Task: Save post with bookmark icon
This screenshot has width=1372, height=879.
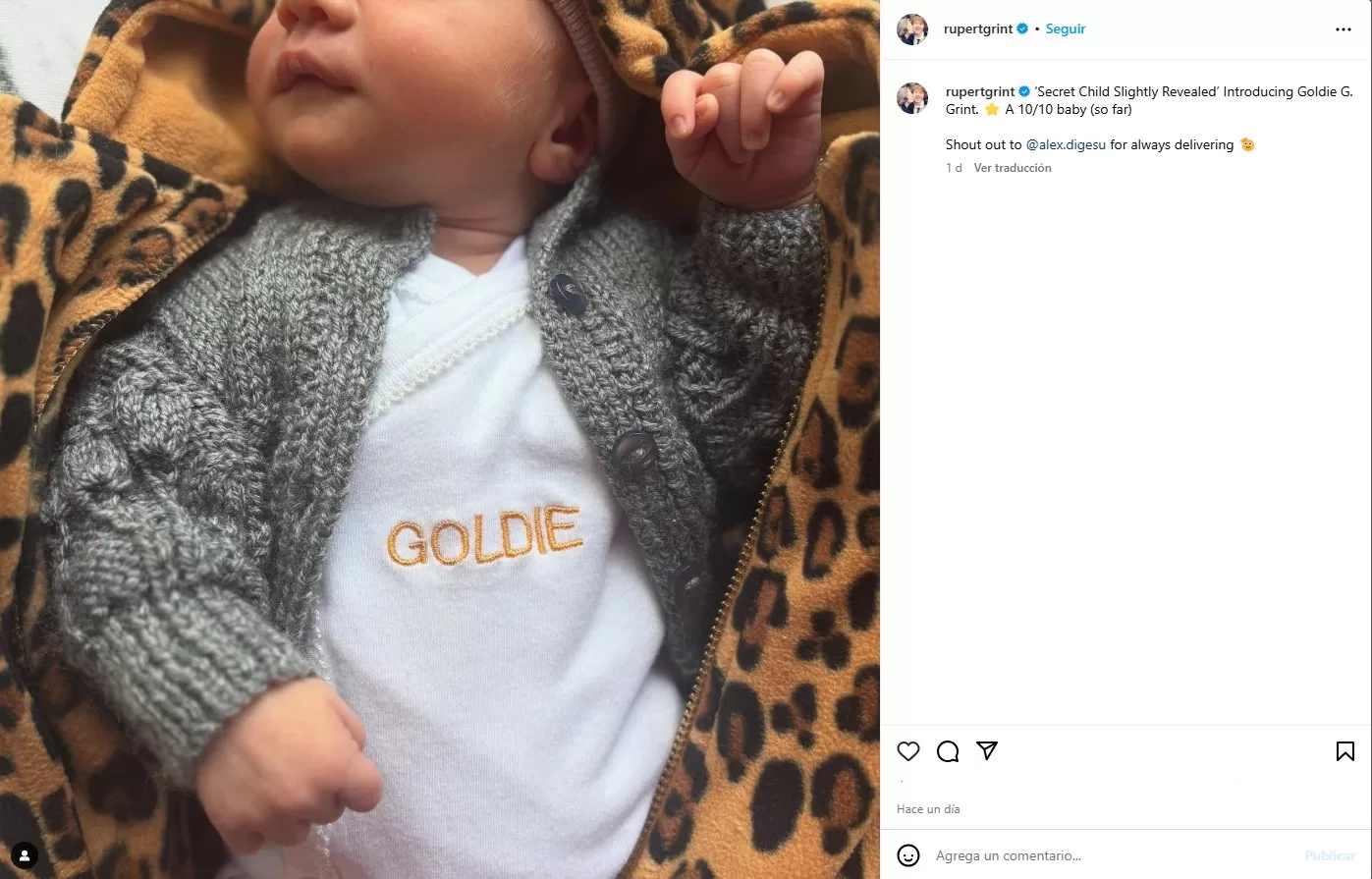Action: point(1345,751)
